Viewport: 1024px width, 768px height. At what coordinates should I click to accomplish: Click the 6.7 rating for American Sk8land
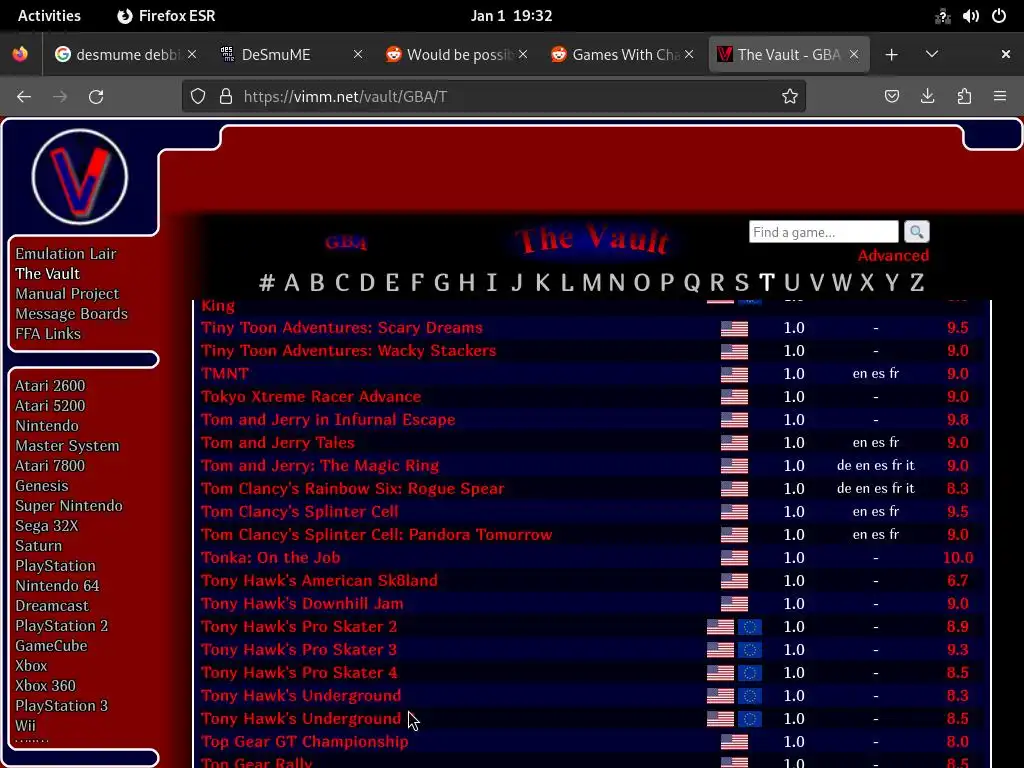point(957,581)
